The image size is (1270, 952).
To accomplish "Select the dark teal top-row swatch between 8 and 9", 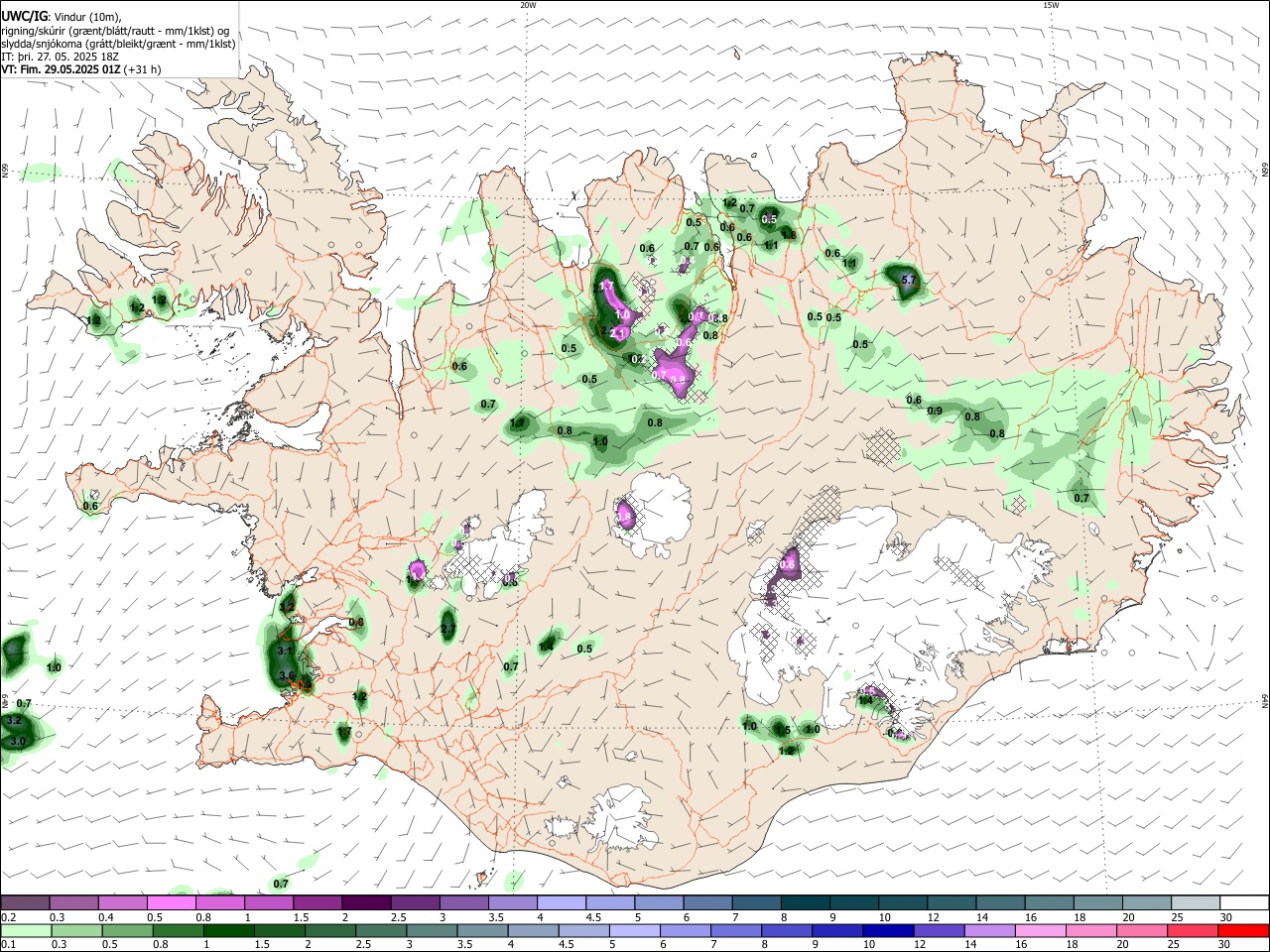I will click(805, 902).
